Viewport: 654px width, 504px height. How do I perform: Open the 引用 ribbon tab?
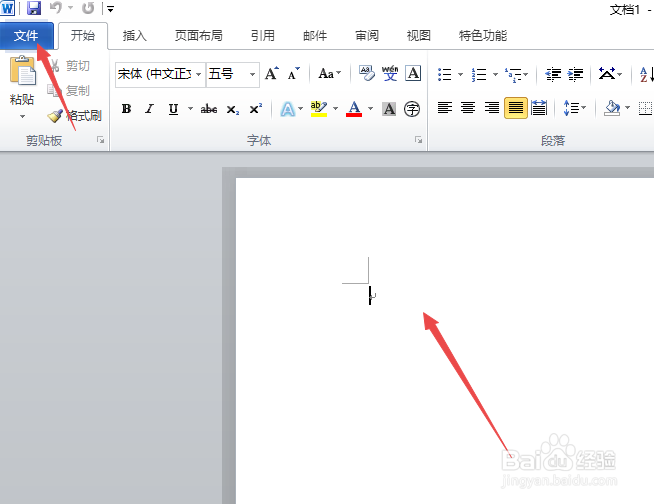pos(263,36)
